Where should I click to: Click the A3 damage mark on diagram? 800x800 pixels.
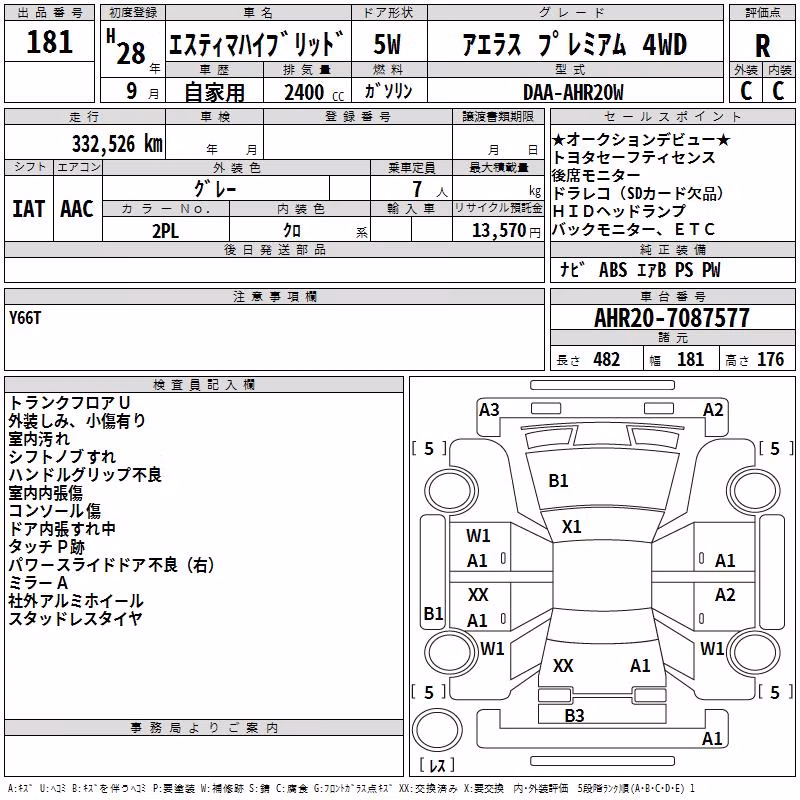[489, 410]
